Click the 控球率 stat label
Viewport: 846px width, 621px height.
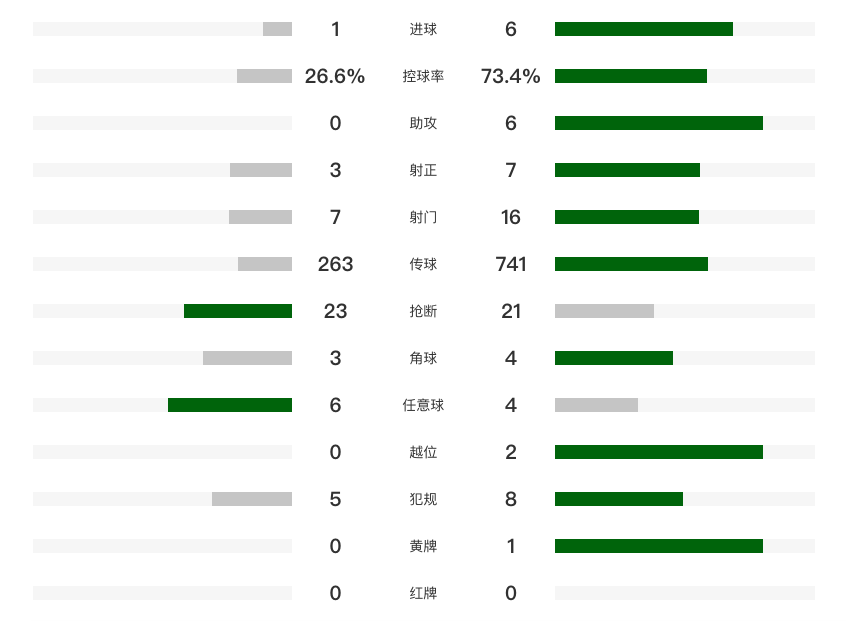(x=423, y=76)
